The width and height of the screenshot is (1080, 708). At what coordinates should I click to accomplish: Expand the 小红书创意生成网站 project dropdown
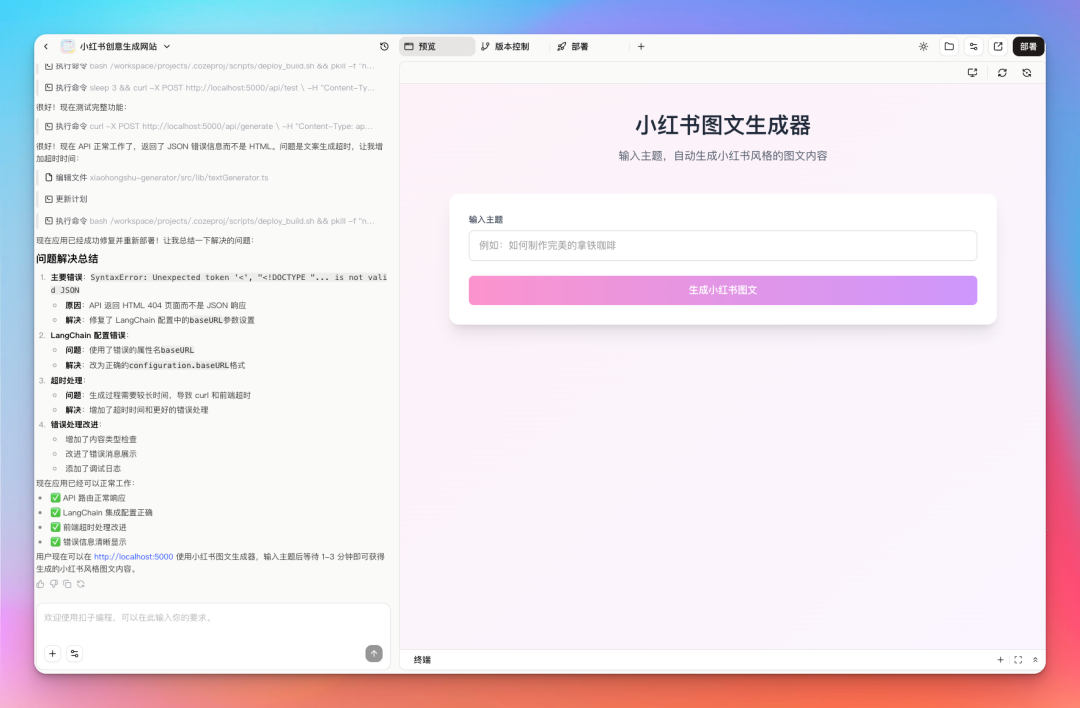[x=166, y=46]
